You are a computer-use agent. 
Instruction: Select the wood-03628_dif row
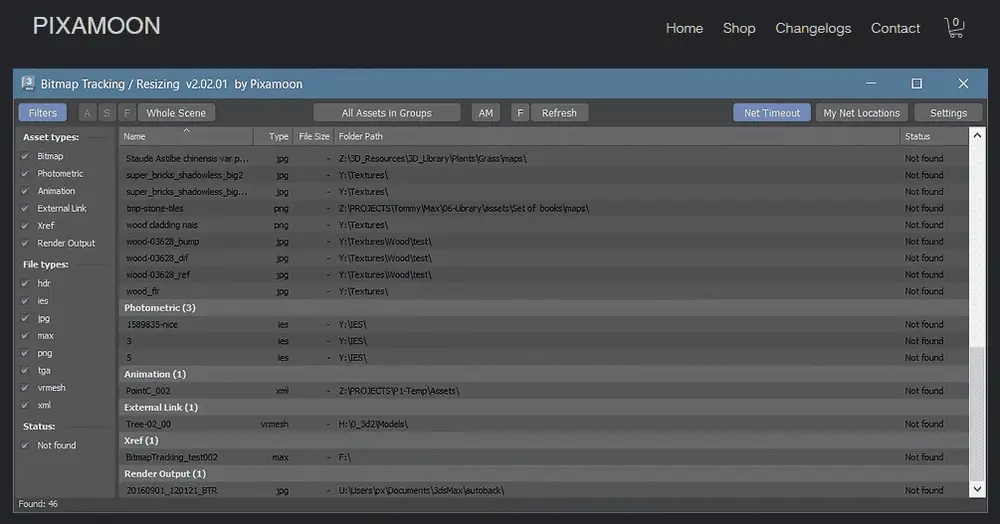tap(543, 258)
